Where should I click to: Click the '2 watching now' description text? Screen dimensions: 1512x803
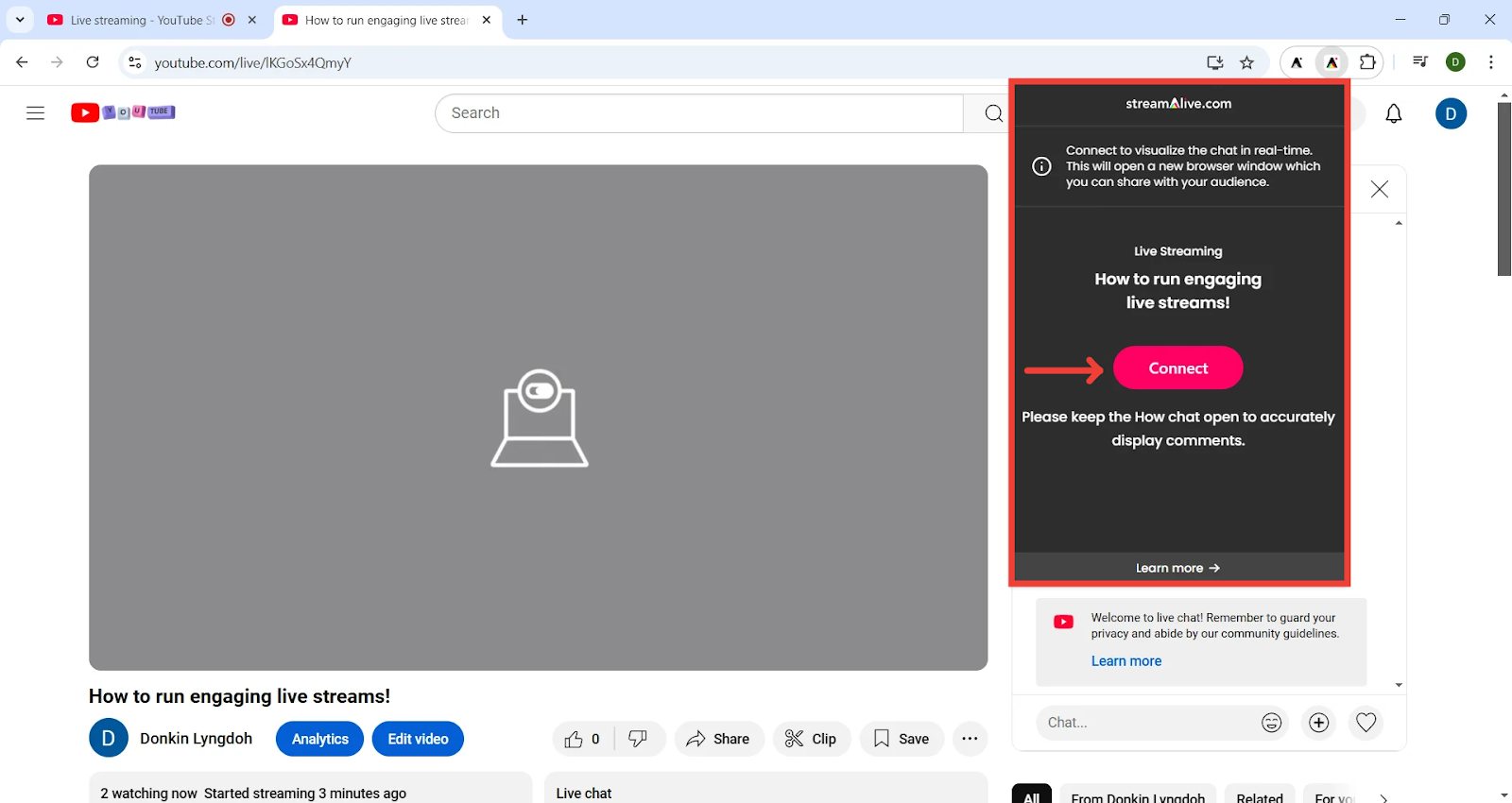click(149, 794)
